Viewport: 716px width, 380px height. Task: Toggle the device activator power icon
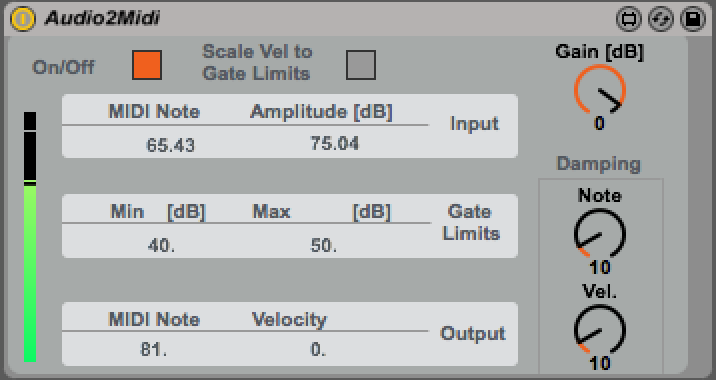(22, 19)
